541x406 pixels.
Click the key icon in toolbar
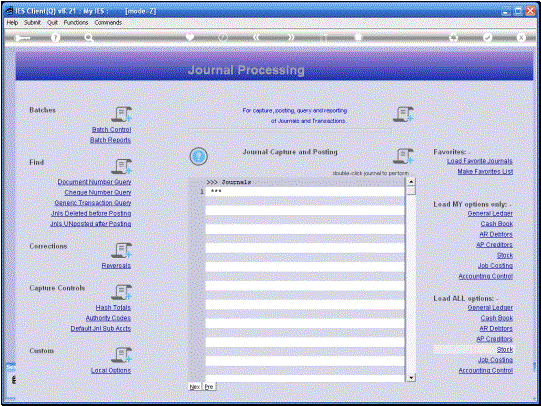click(x=22, y=38)
